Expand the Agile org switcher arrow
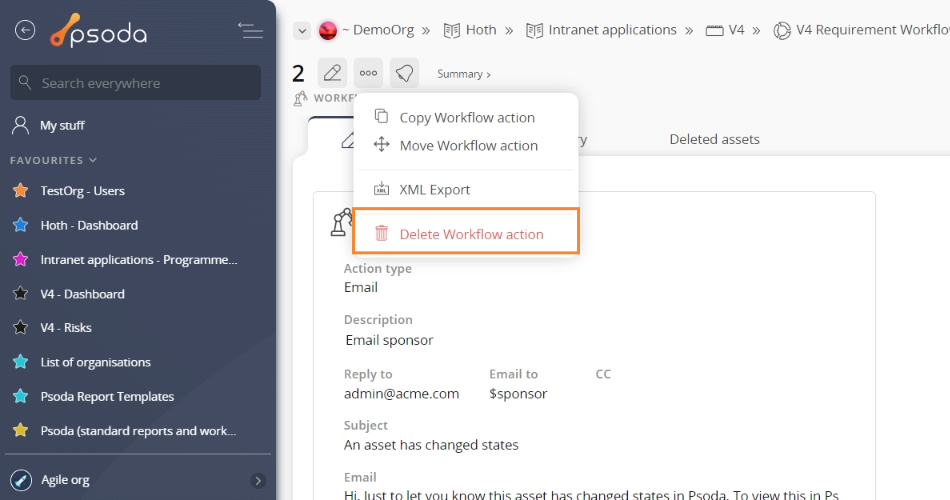The width and height of the screenshot is (950, 500). (258, 480)
